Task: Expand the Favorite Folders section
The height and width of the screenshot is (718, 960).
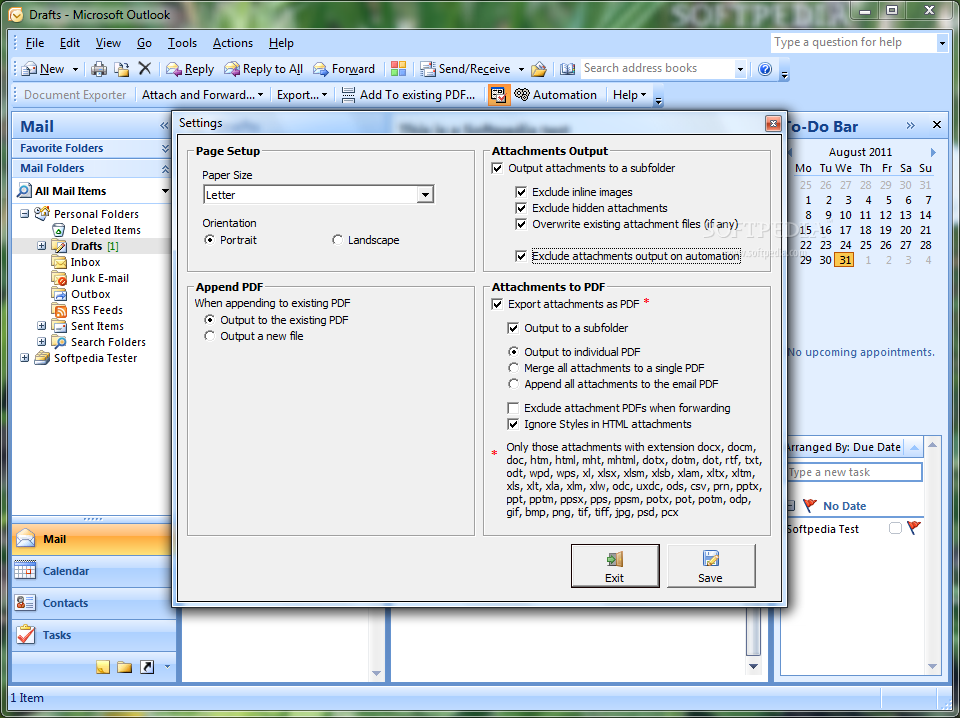Action: [x=165, y=148]
